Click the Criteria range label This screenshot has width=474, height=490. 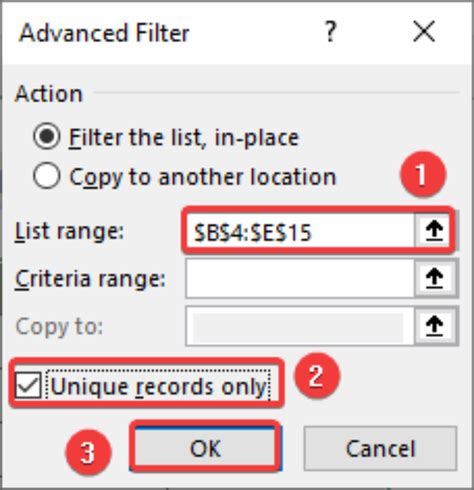click(90, 279)
